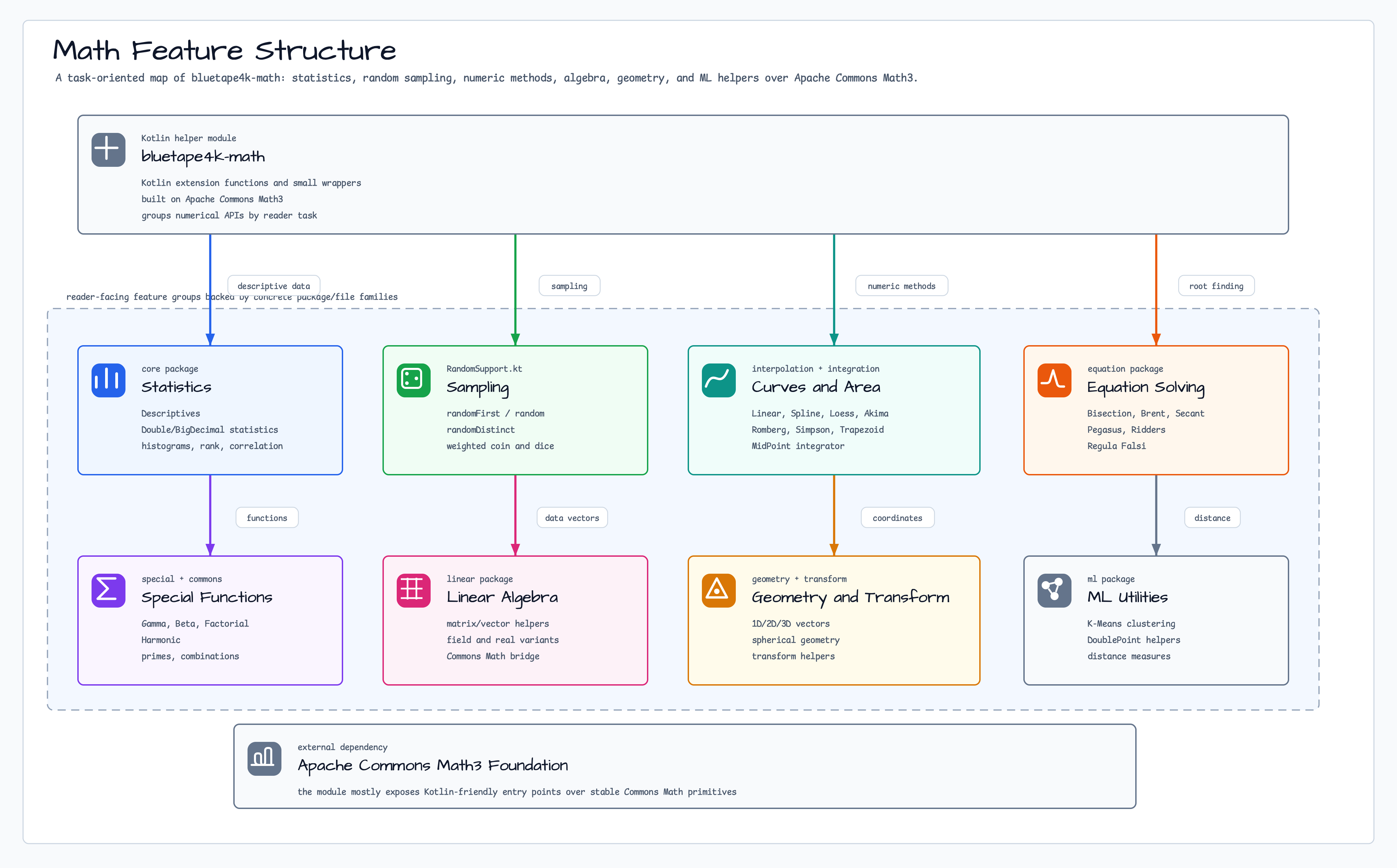Click the node graph icon for ML Utilities

tap(1054, 590)
